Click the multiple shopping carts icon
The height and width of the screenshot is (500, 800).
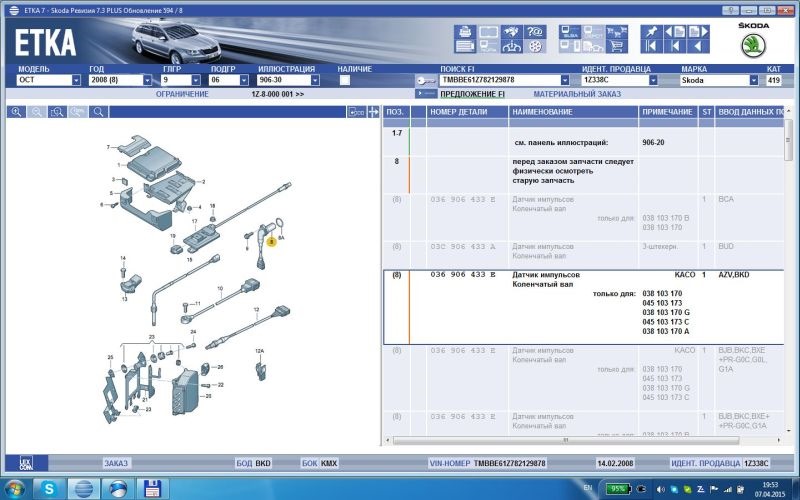pyautogui.click(x=617, y=32)
